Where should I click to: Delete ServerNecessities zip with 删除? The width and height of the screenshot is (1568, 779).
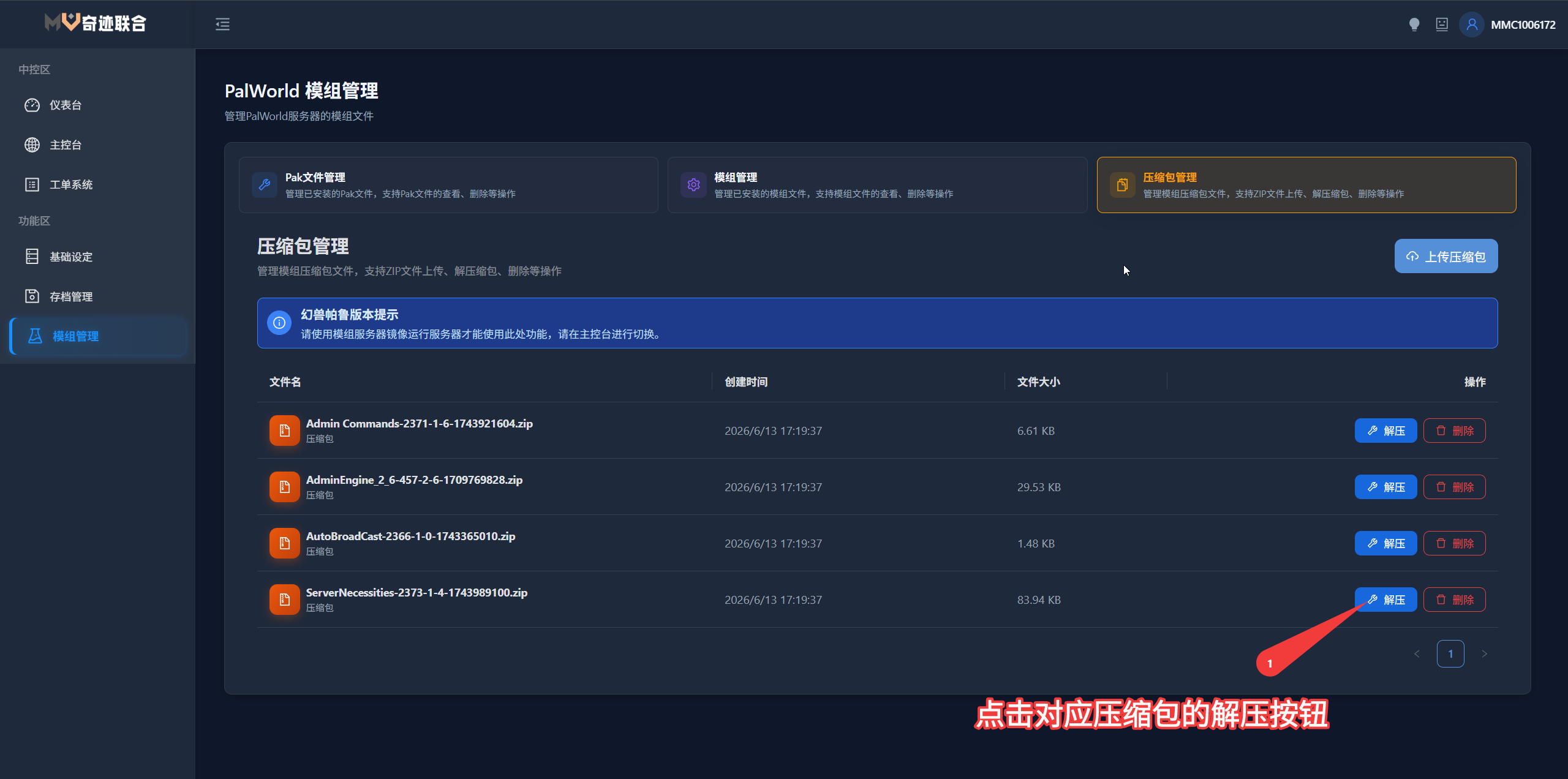pos(1454,600)
